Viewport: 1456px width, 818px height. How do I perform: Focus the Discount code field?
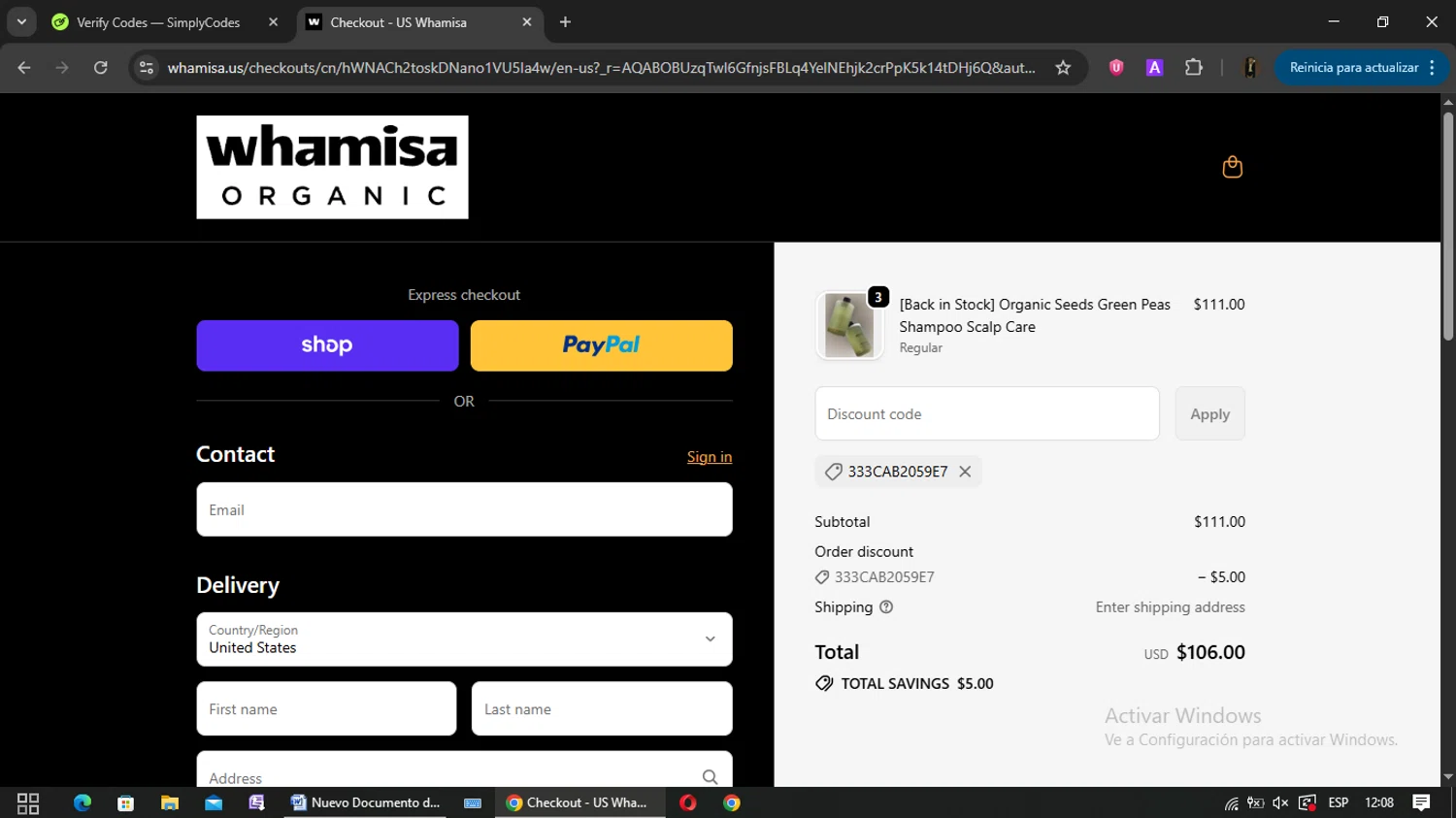[x=987, y=414]
